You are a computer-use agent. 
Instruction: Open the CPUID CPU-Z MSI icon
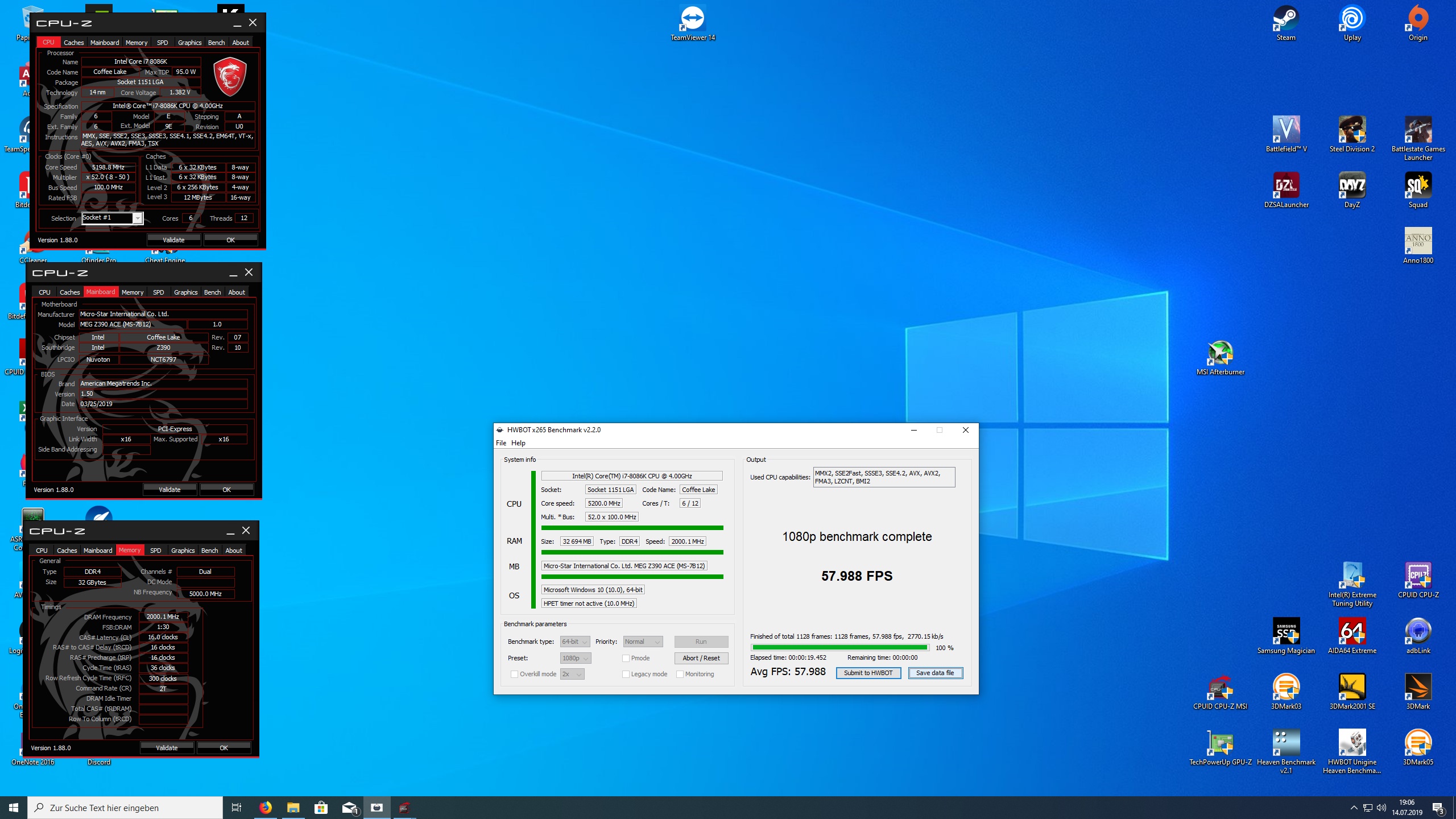1221,692
